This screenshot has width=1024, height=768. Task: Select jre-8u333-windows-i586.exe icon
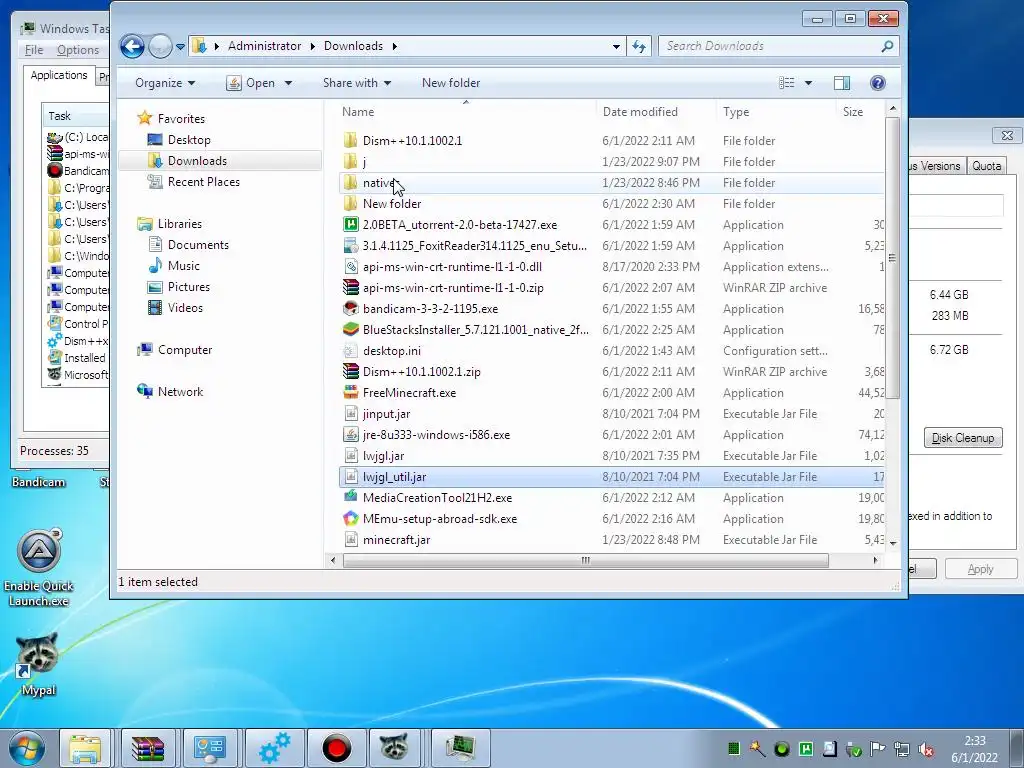(351, 435)
